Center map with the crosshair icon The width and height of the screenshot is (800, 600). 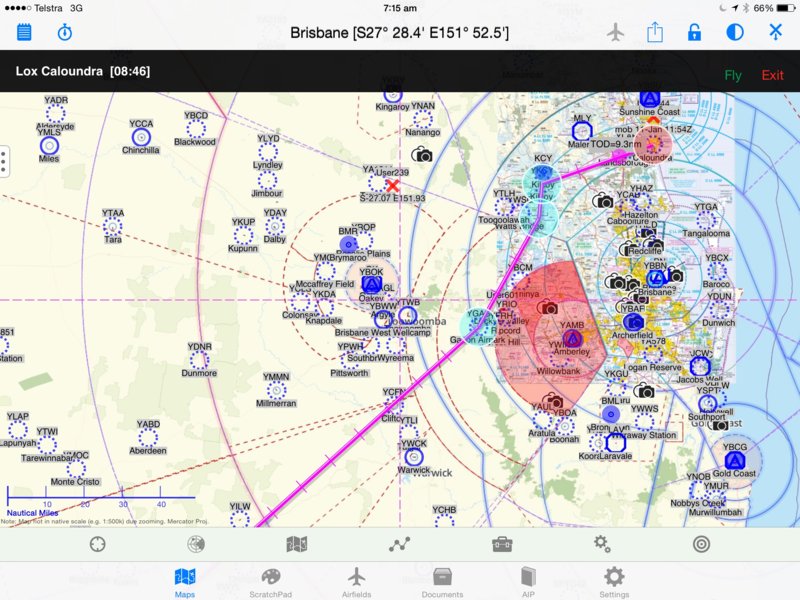pyautogui.click(x=97, y=544)
